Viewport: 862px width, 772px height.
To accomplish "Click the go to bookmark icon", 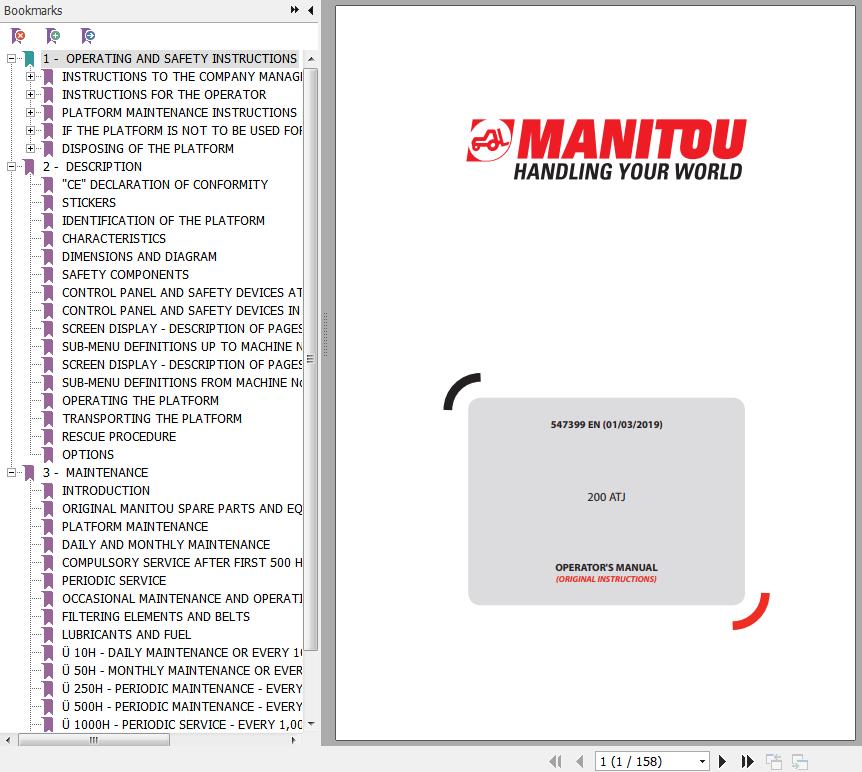I will (x=88, y=36).
